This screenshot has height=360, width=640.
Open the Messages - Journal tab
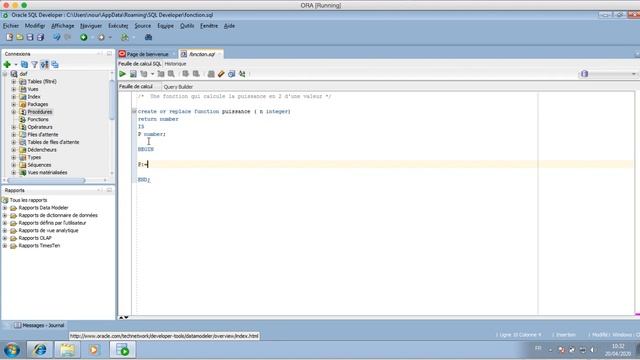click(39, 325)
